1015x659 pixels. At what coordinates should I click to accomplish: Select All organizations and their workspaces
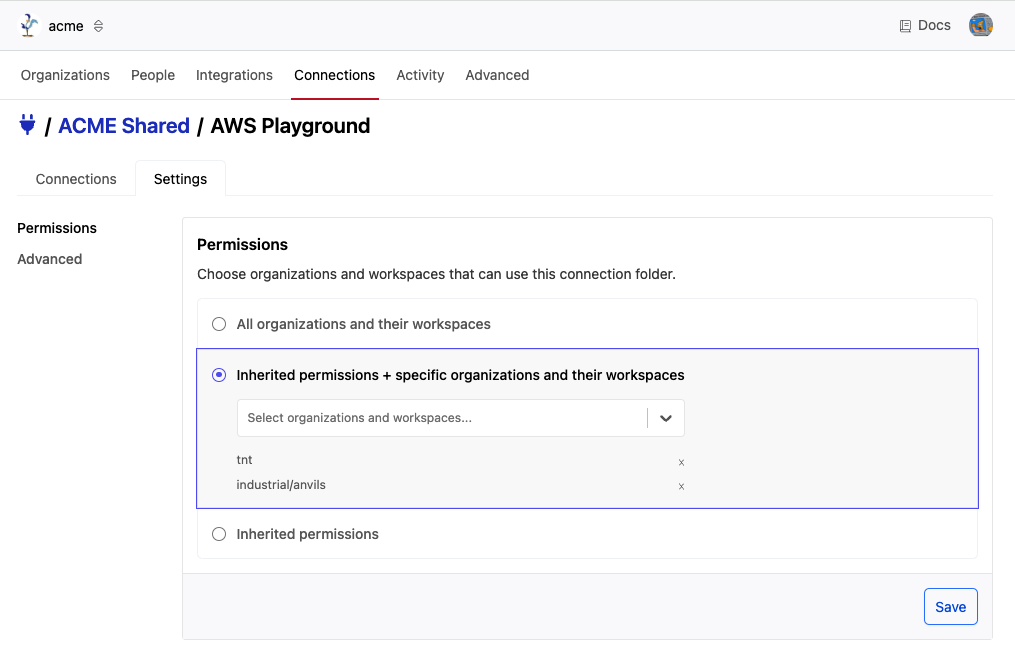pyautogui.click(x=219, y=324)
